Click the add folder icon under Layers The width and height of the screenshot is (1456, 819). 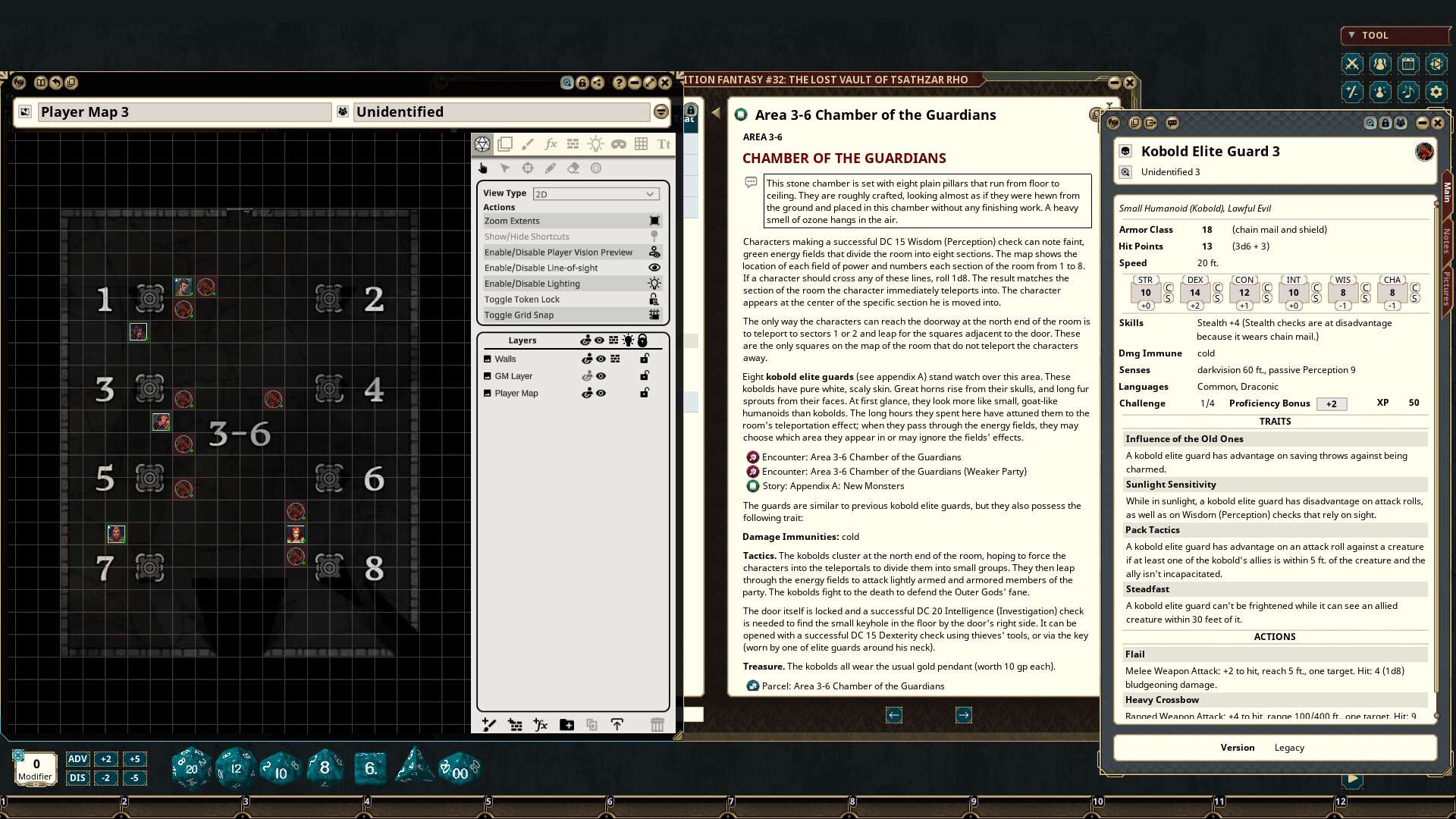566,725
